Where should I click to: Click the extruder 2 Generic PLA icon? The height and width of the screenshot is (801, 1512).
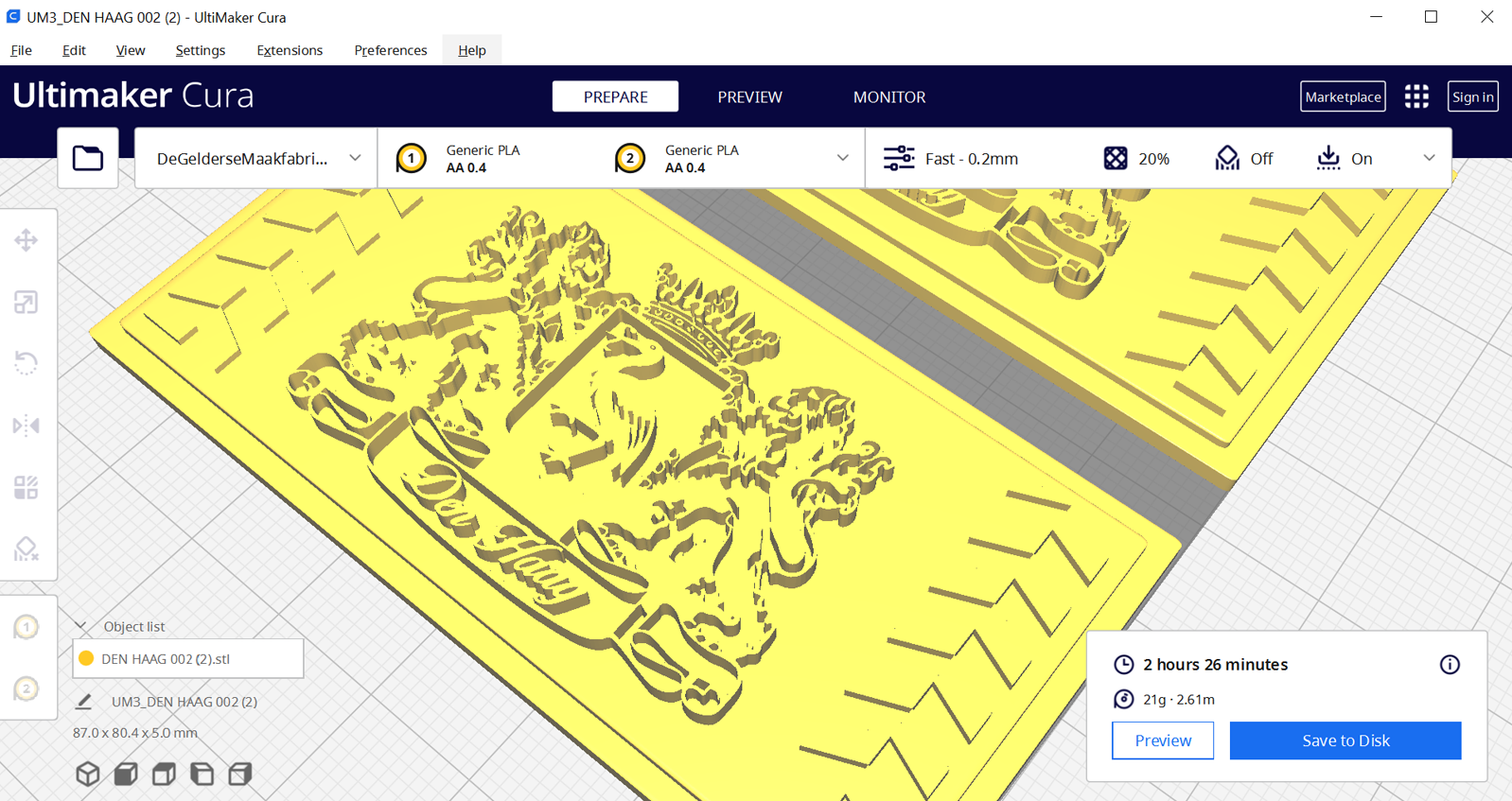[630, 158]
